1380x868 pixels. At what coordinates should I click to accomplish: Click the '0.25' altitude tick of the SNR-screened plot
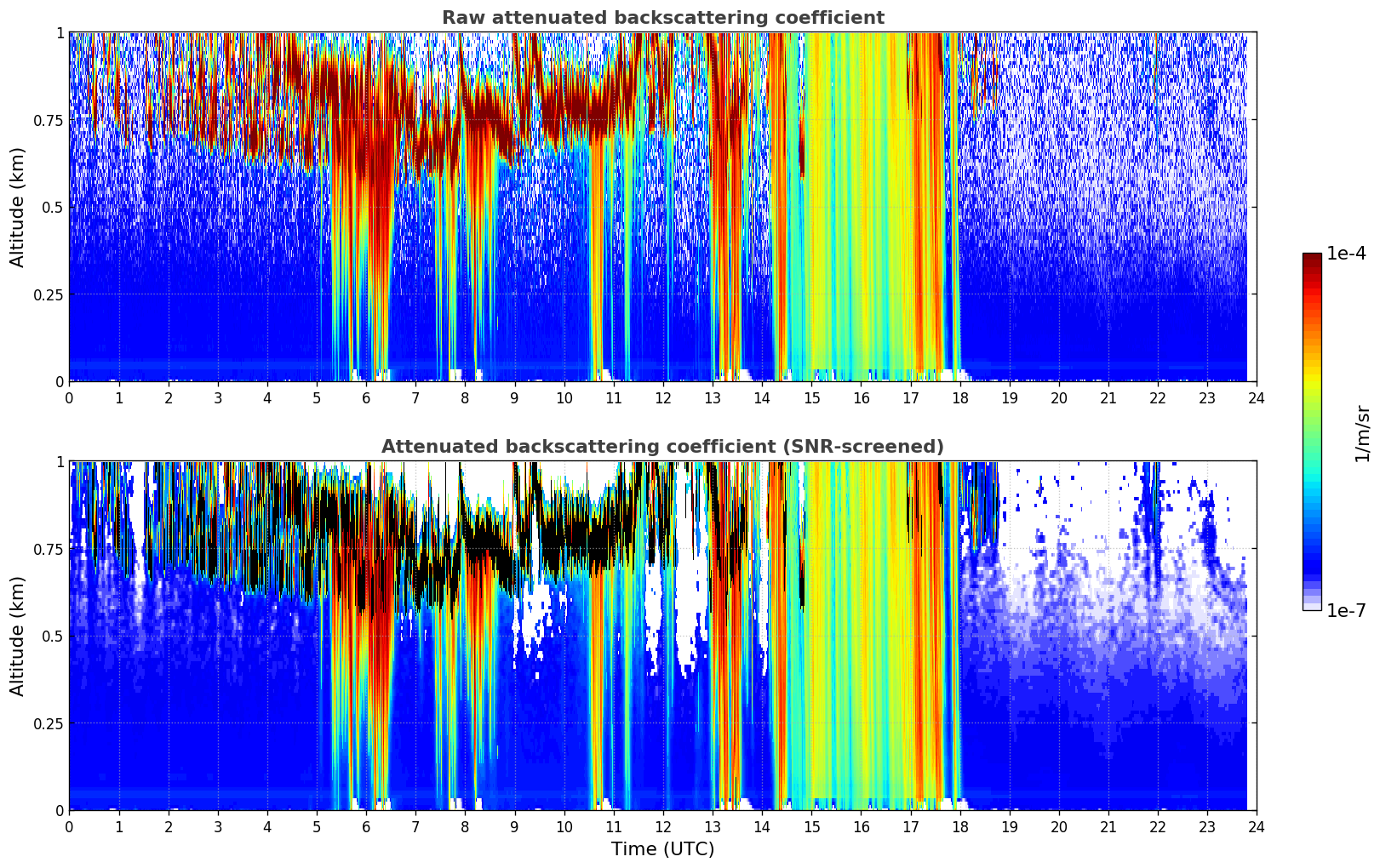[x=49, y=723]
